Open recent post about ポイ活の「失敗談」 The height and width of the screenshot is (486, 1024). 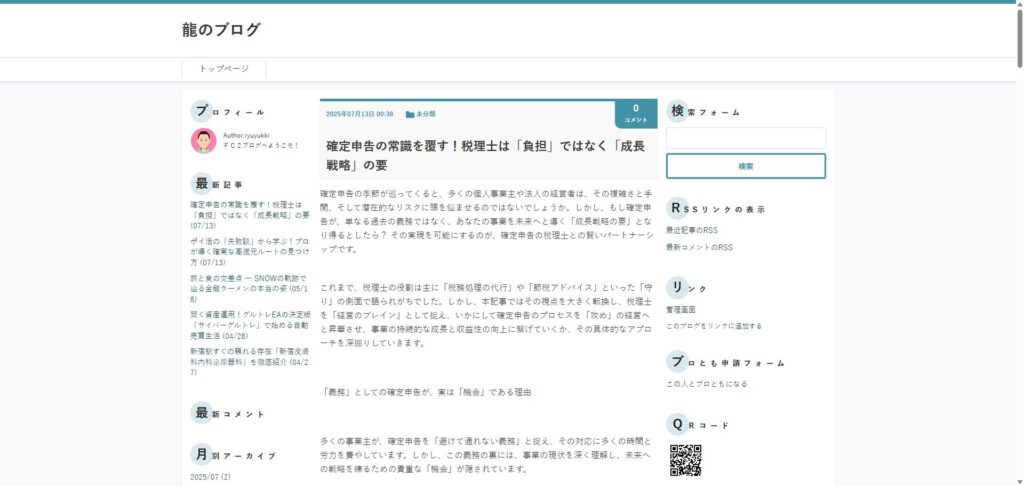(x=249, y=250)
